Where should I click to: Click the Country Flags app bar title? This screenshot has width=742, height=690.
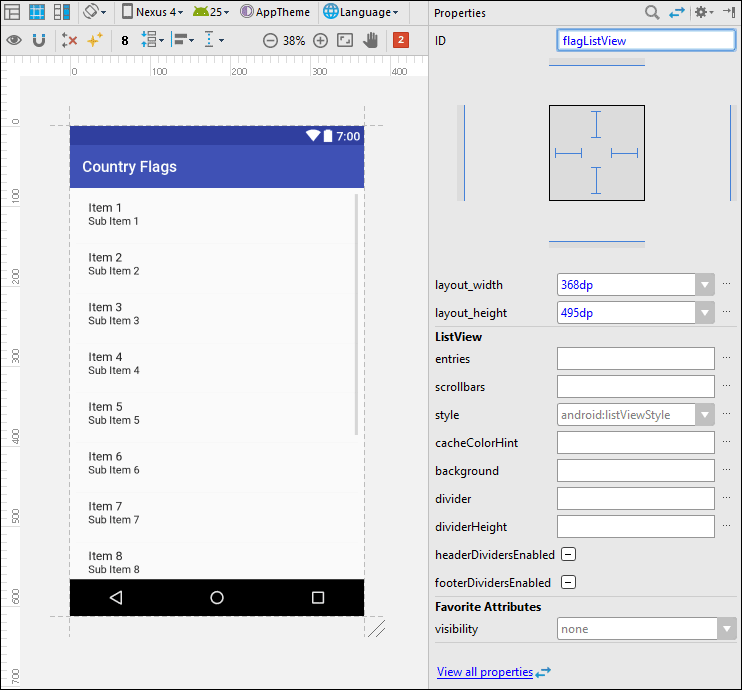129,167
